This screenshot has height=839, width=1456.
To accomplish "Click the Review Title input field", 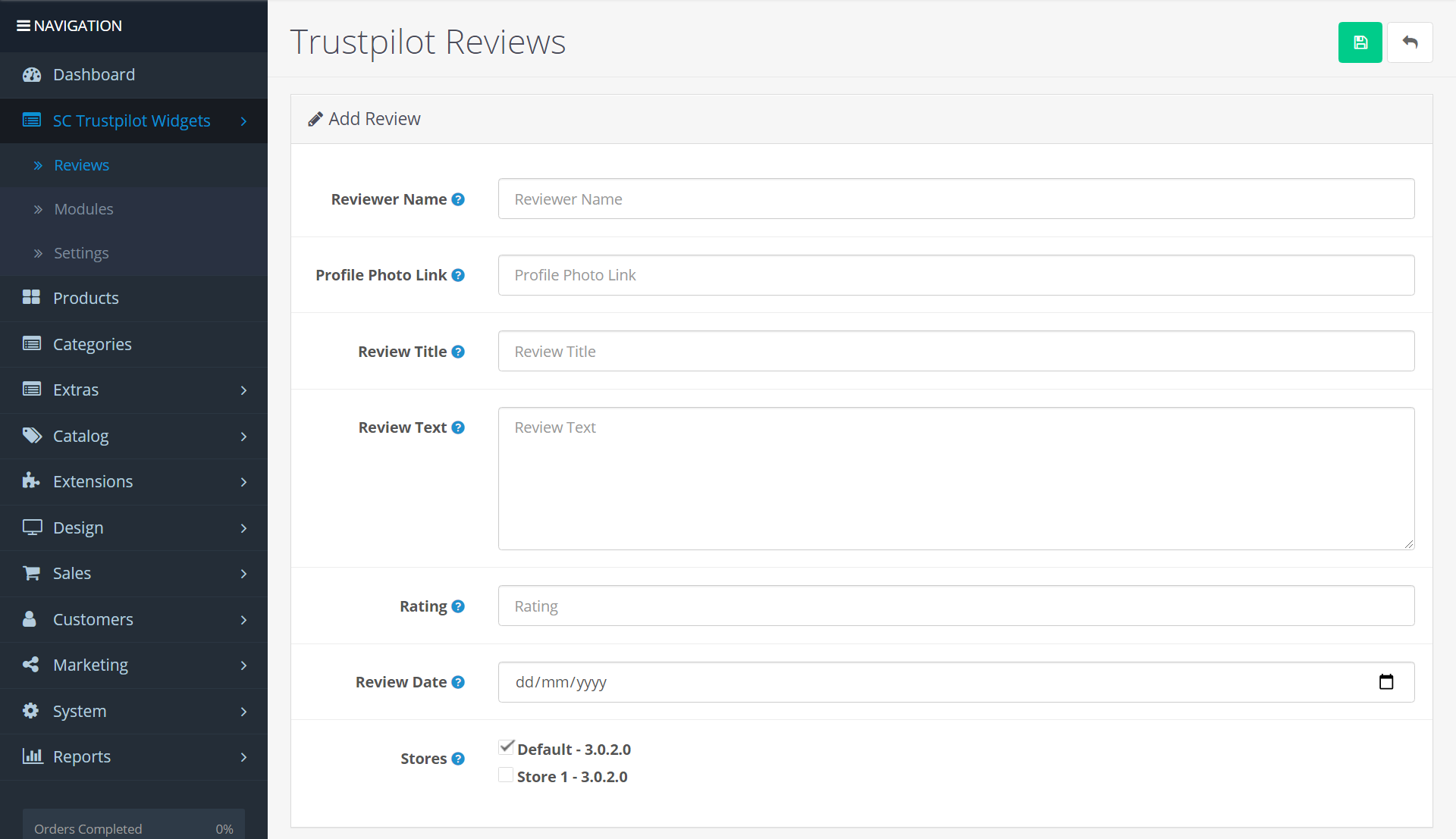I will (x=955, y=351).
